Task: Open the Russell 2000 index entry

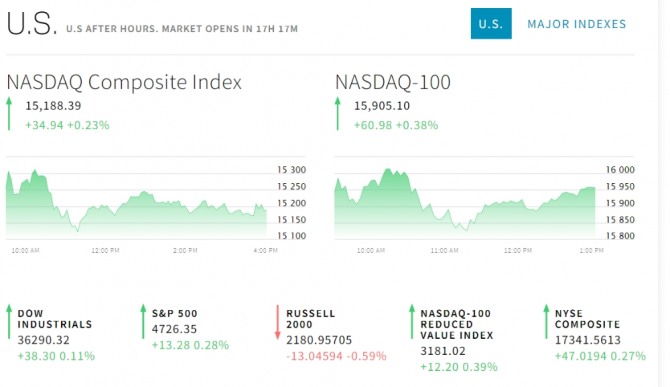Action: (x=336, y=335)
